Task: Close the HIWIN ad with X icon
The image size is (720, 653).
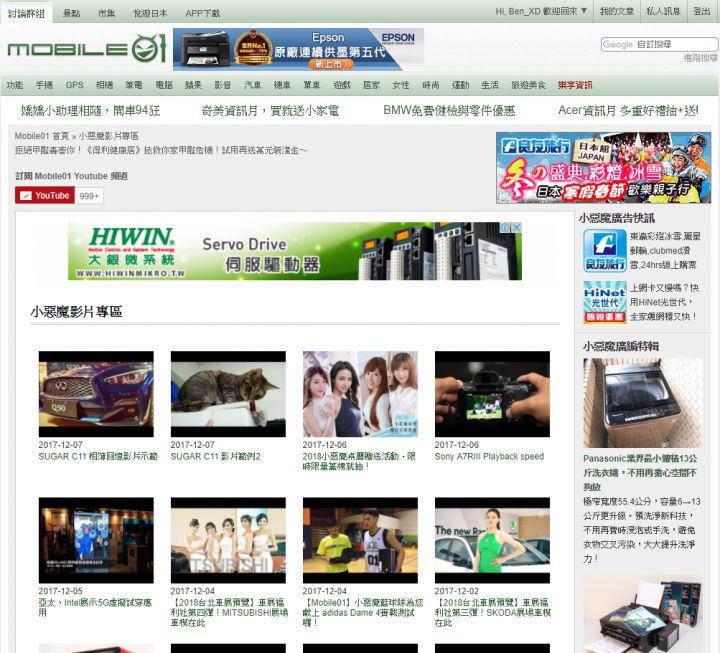Action: pos(517,227)
